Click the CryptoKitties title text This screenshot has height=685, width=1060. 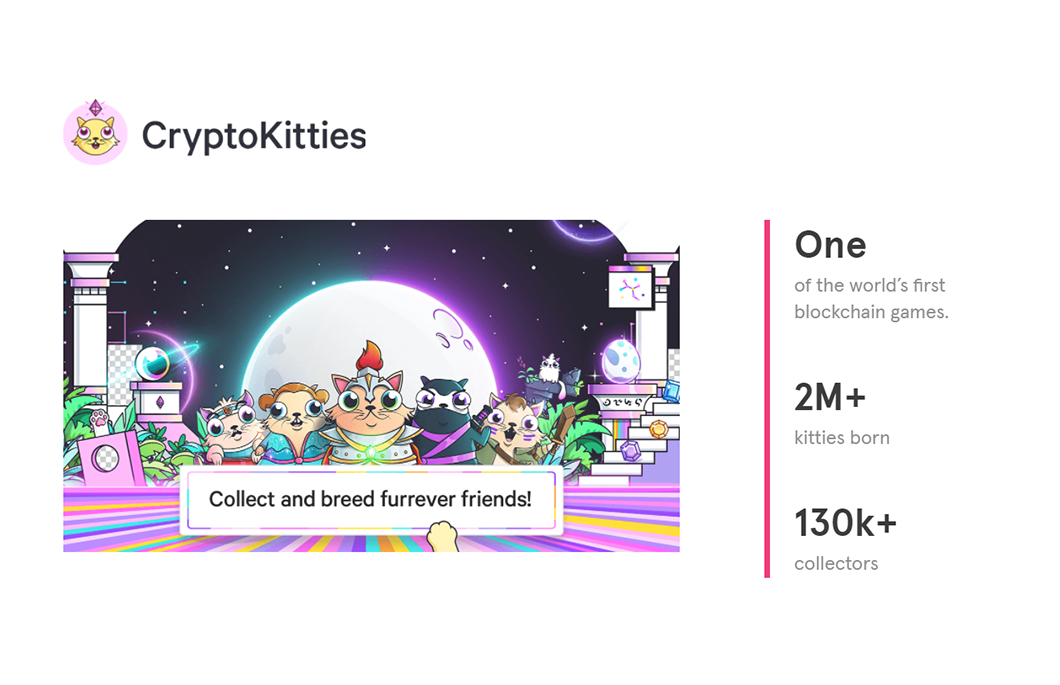pos(254,135)
